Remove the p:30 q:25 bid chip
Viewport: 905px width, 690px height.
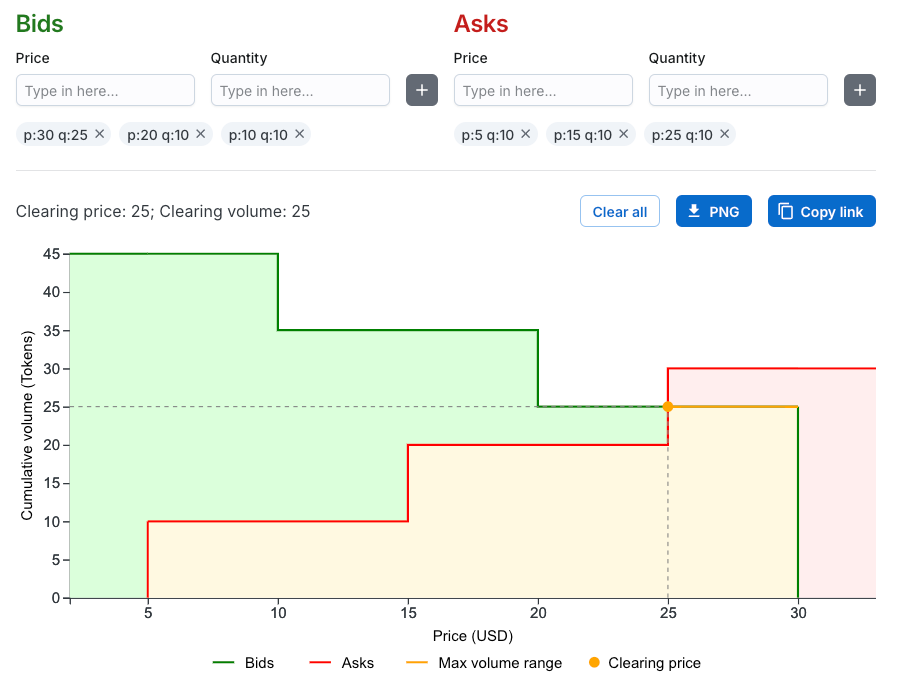click(x=100, y=134)
